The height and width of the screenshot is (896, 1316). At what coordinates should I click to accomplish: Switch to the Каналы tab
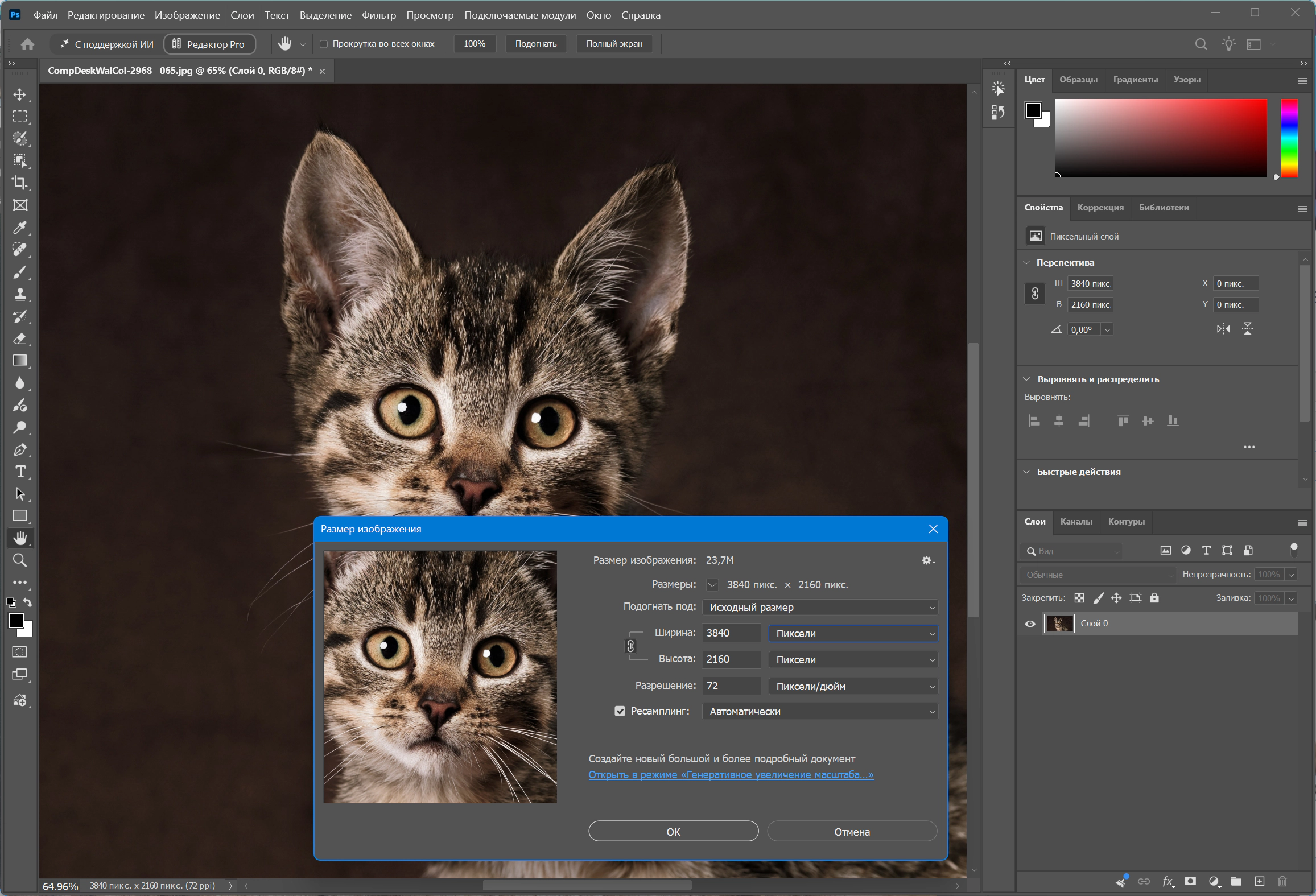pos(1076,522)
